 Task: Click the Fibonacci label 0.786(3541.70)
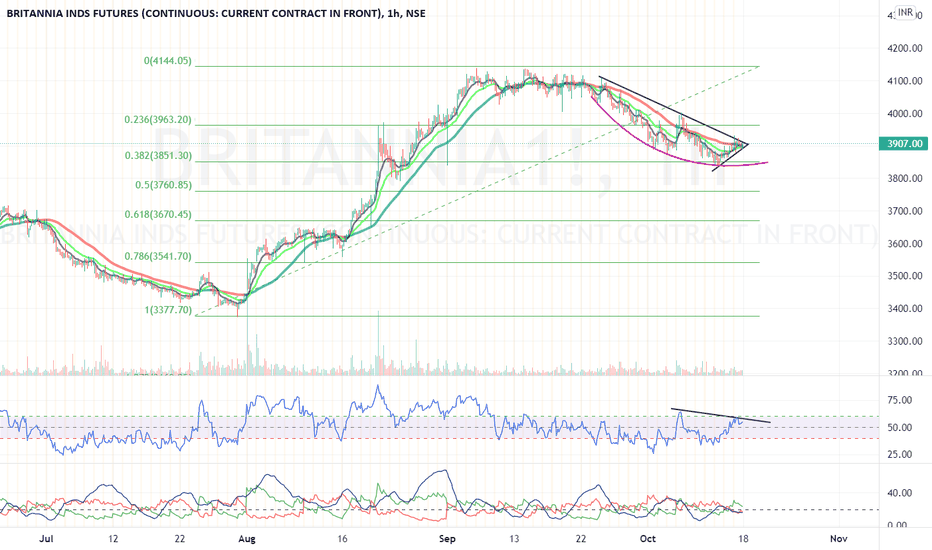[x=158, y=256]
